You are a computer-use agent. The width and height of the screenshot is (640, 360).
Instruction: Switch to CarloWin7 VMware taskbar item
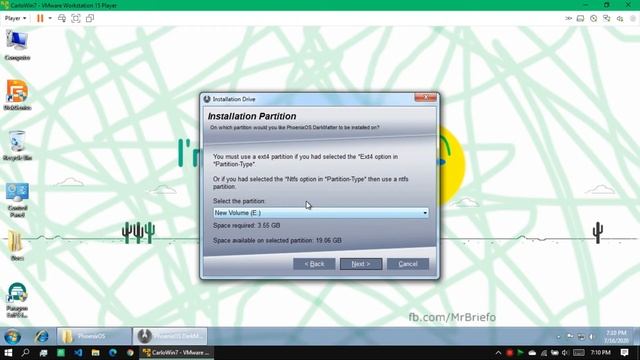pyautogui.click(x=176, y=353)
